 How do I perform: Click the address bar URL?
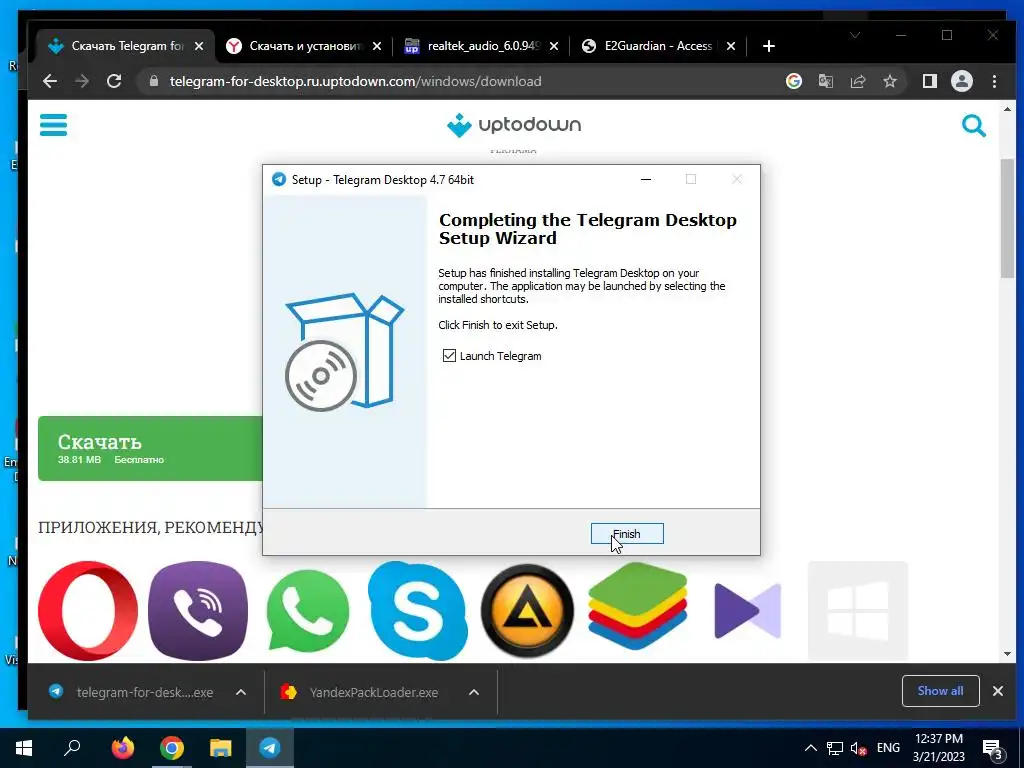coord(356,81)
